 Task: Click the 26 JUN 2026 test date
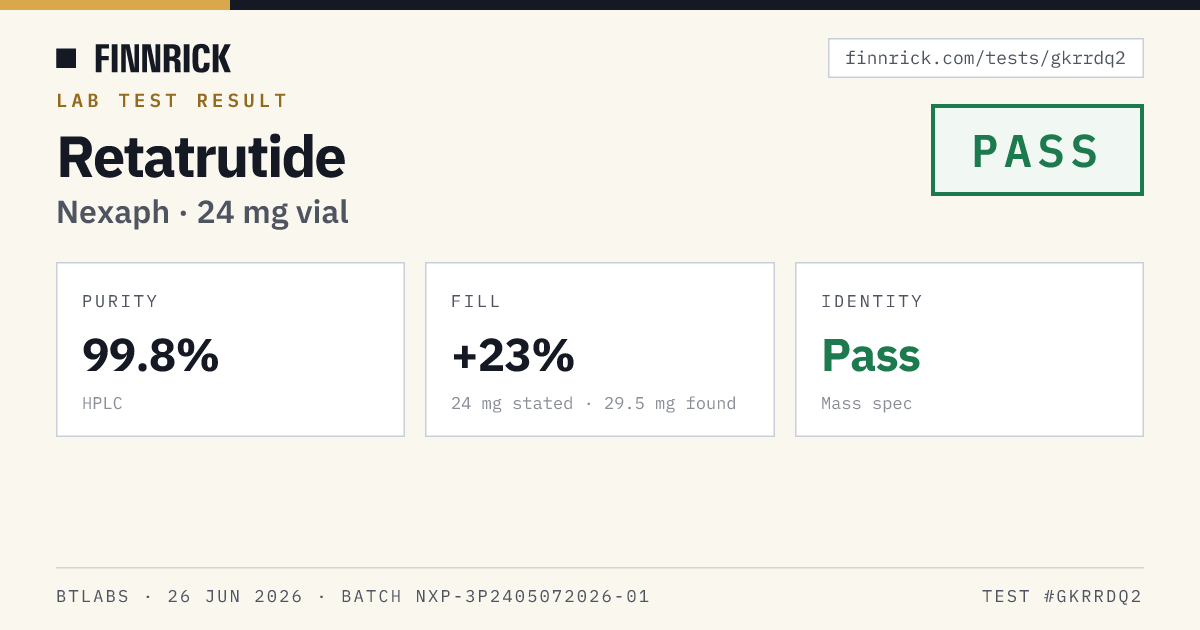[235, 597]
